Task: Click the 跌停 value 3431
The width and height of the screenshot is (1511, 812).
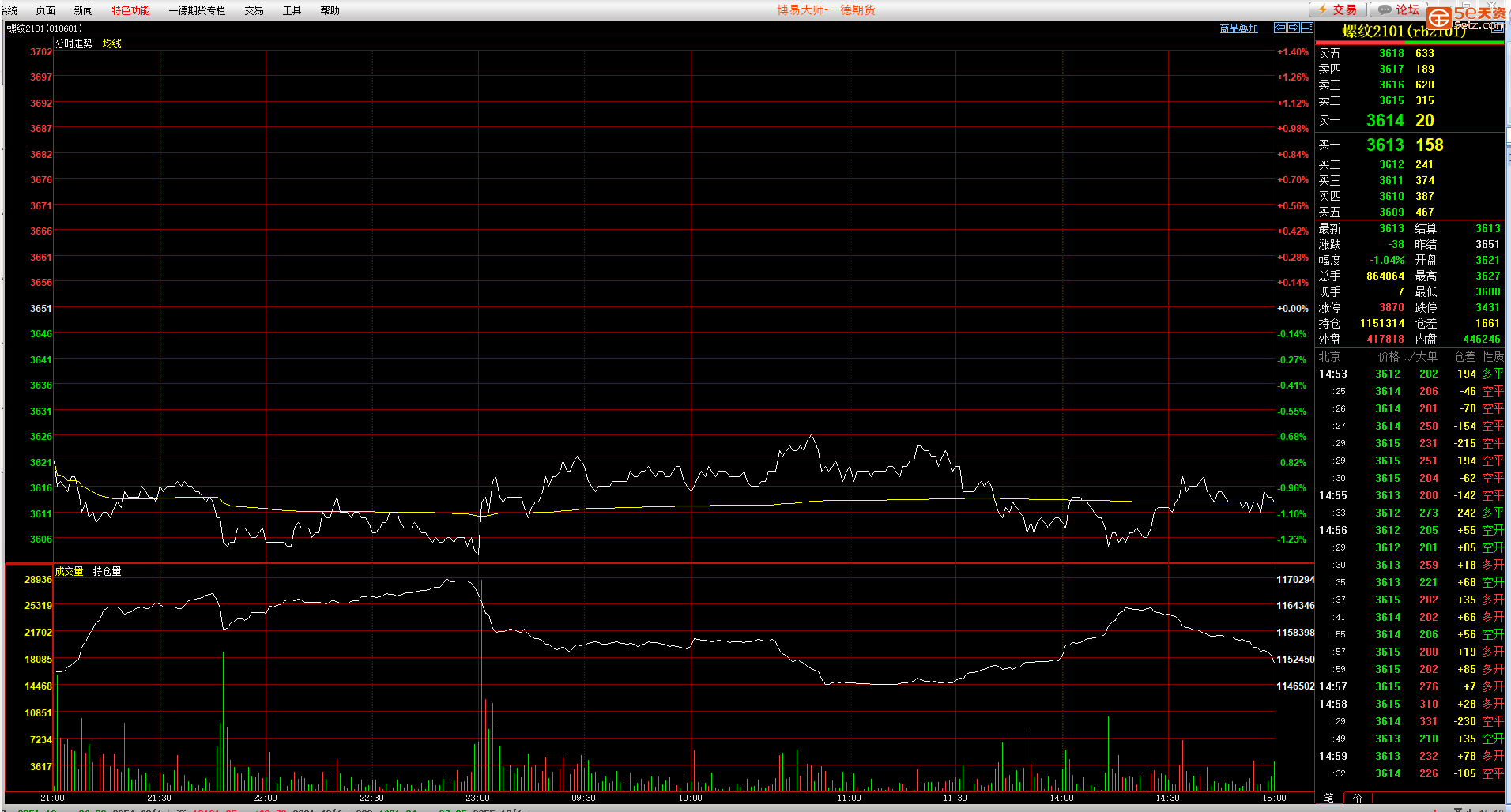Action: click(x=1487, y=307)
